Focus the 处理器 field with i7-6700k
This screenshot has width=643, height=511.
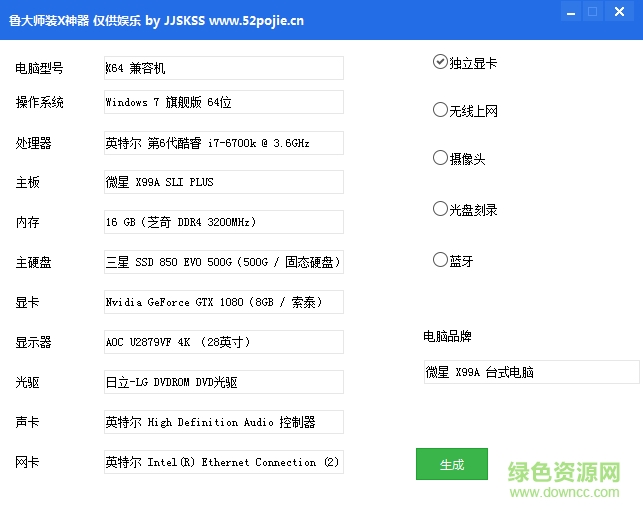(224, 143)
